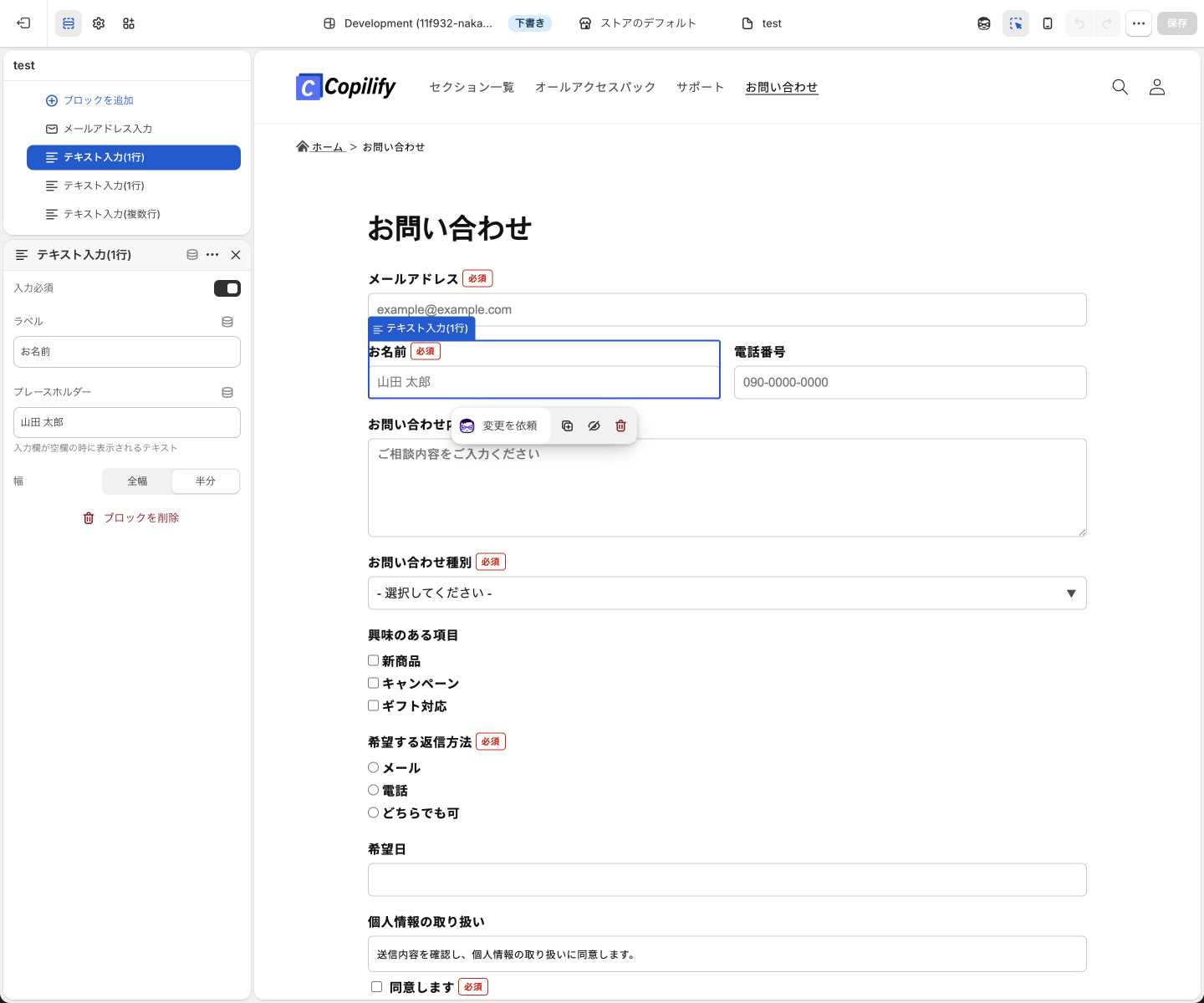Image resolution: width=1204 pixels, height=1003 pixels.
Task: Select the unhighlighted テキスト入力(1行) block row
Action: [134, 186]
